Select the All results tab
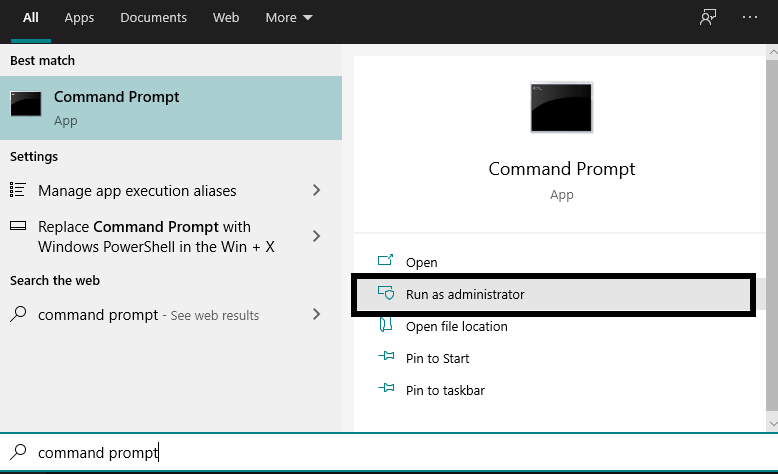778x474 pixels. click(x=31, y=18)
